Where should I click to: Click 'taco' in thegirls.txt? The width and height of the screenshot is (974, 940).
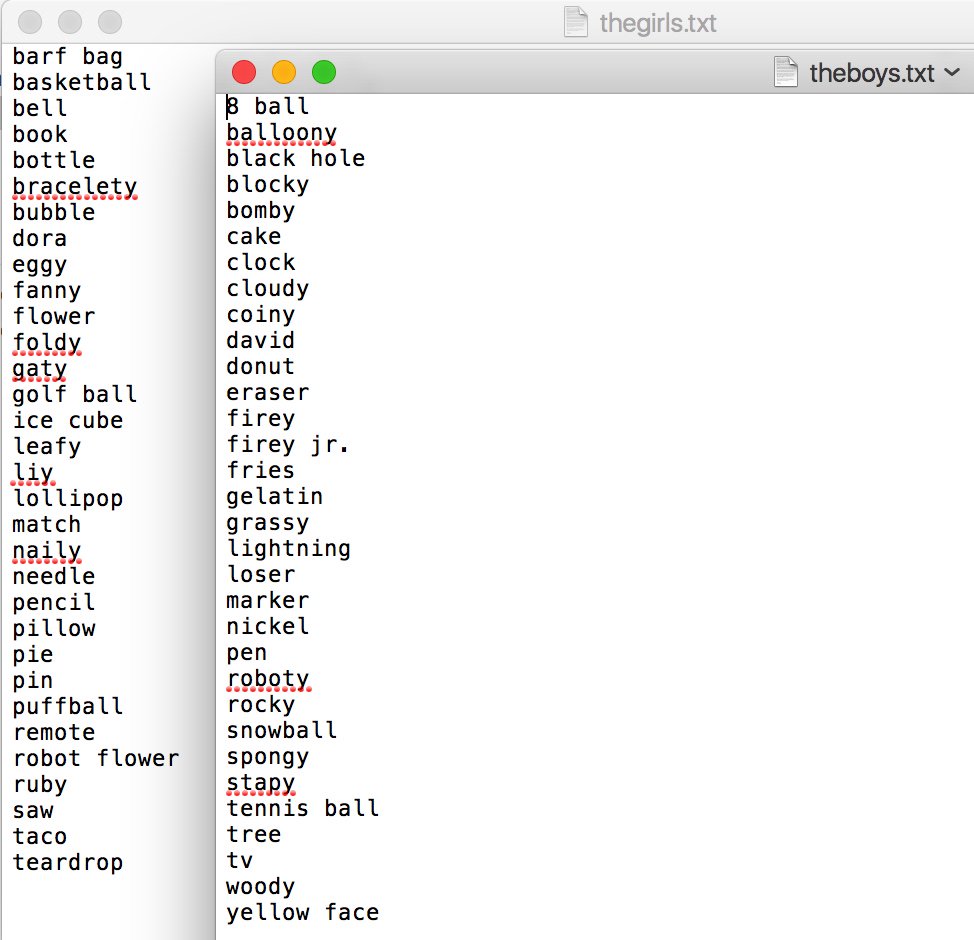(40, 836)
